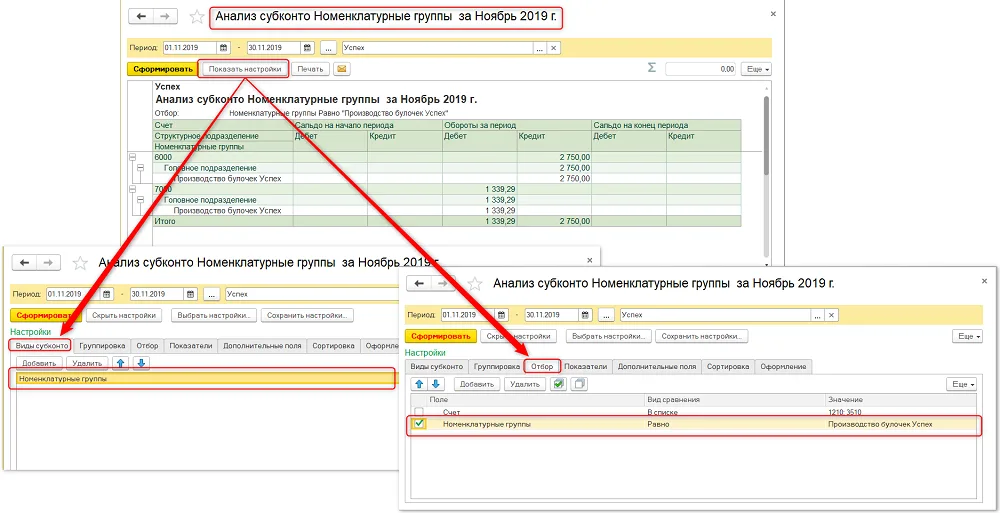Image resolution: width=1000 pixels, height=513 pixels.
Task: Click end date field 30.11.2019 in top window
Action: [274, 48]
